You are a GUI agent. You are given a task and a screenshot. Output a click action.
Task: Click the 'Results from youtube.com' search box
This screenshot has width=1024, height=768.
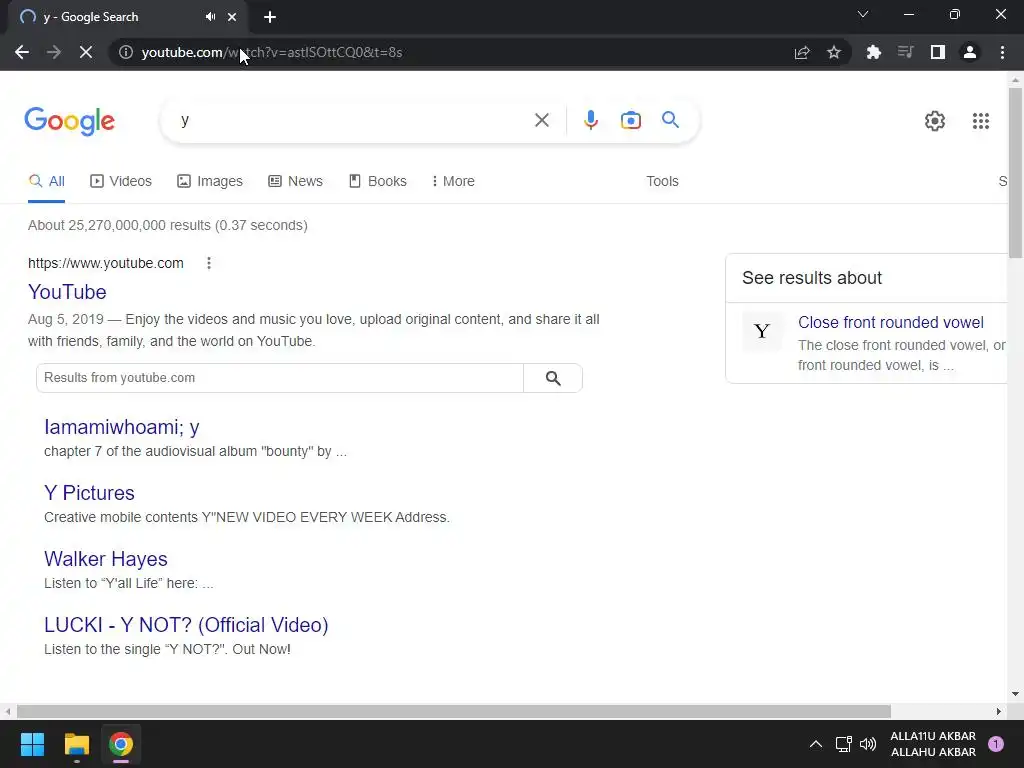[x=280, y=377]
